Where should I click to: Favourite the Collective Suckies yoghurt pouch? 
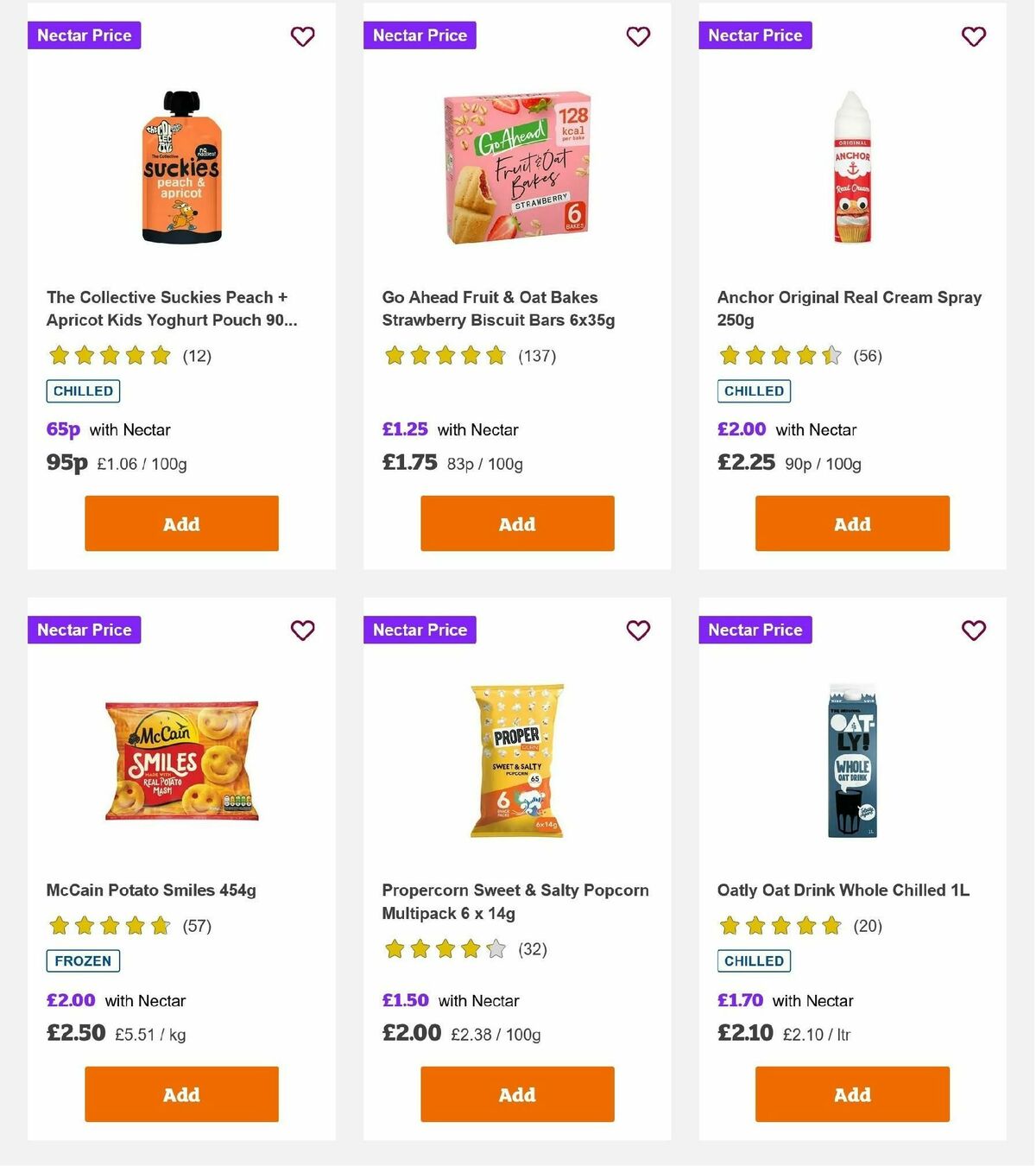[302, 36]
